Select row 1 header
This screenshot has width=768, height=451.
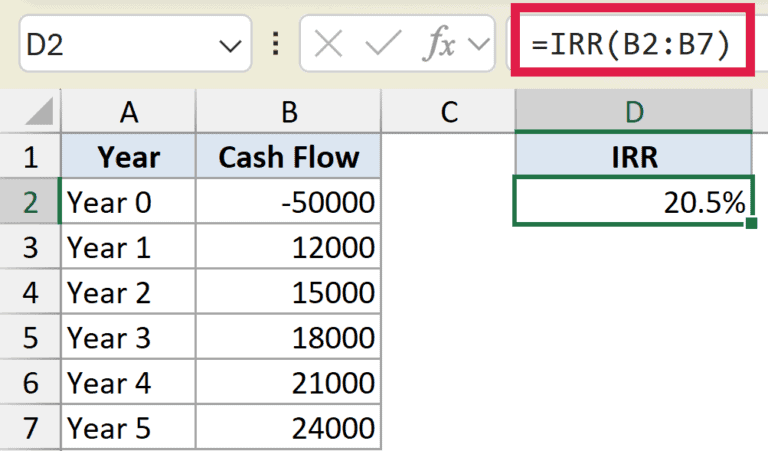[x=30, y=157]
